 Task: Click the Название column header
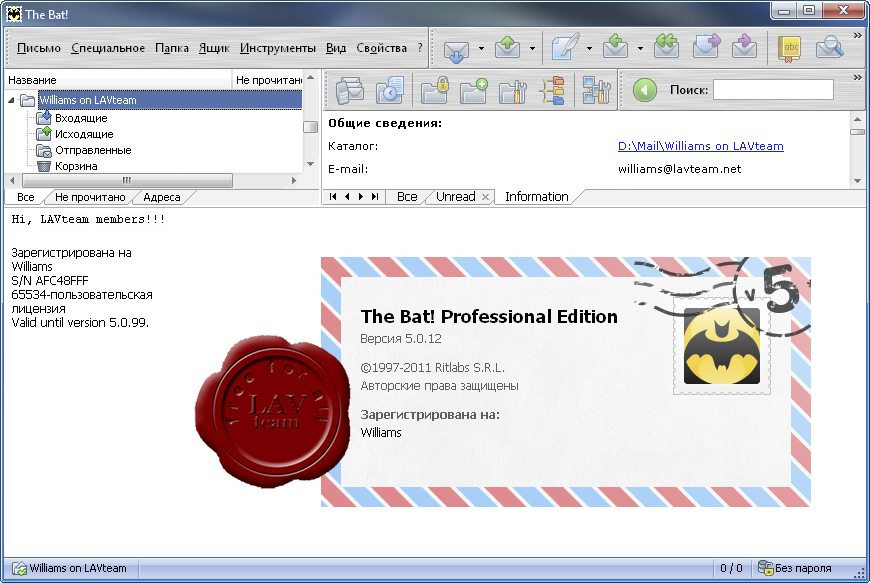click(118, 80)
